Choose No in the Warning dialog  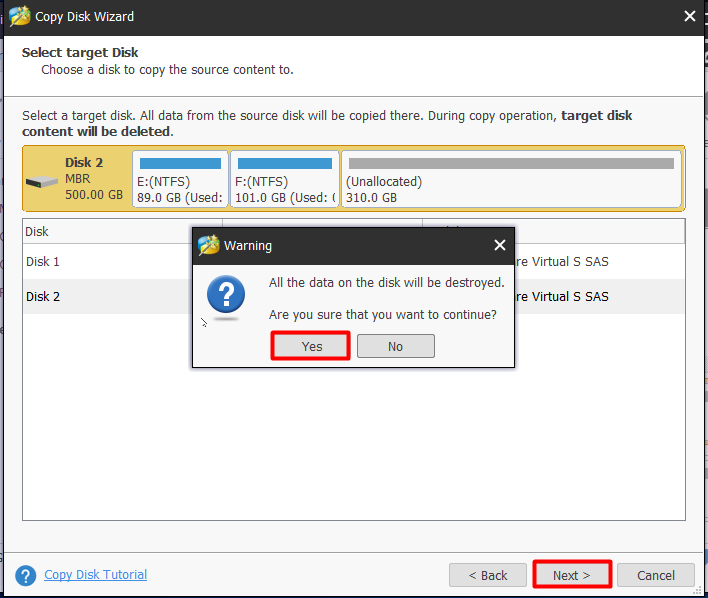(396, 346)
